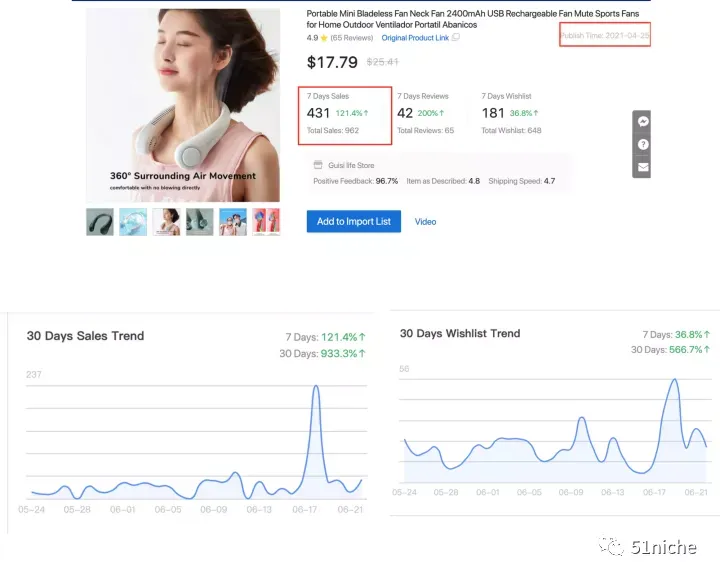Click Total Wishlist: 648 text
This screenshot has width=720, height=577.
click(512, 130)
